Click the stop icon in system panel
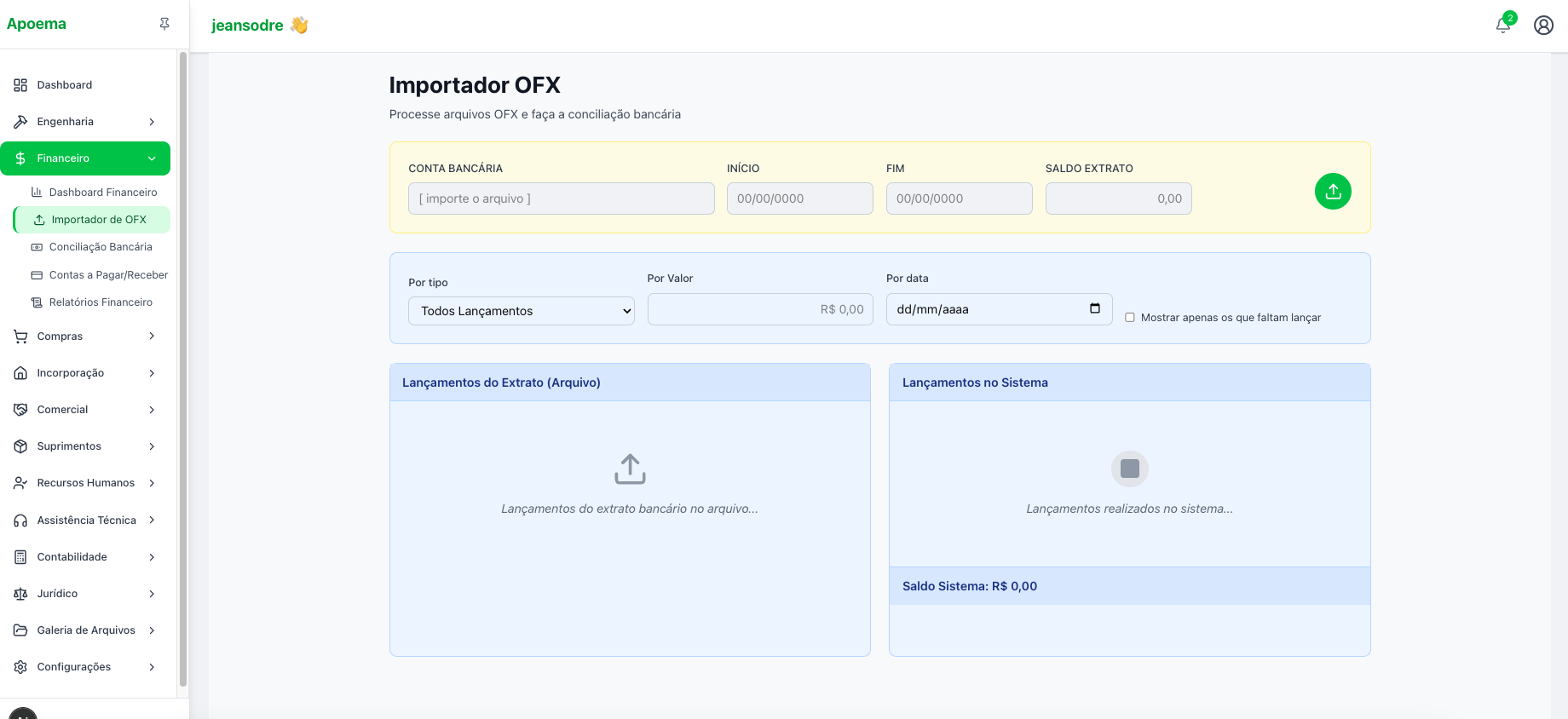1568x719 pixels. point(1129,469)
